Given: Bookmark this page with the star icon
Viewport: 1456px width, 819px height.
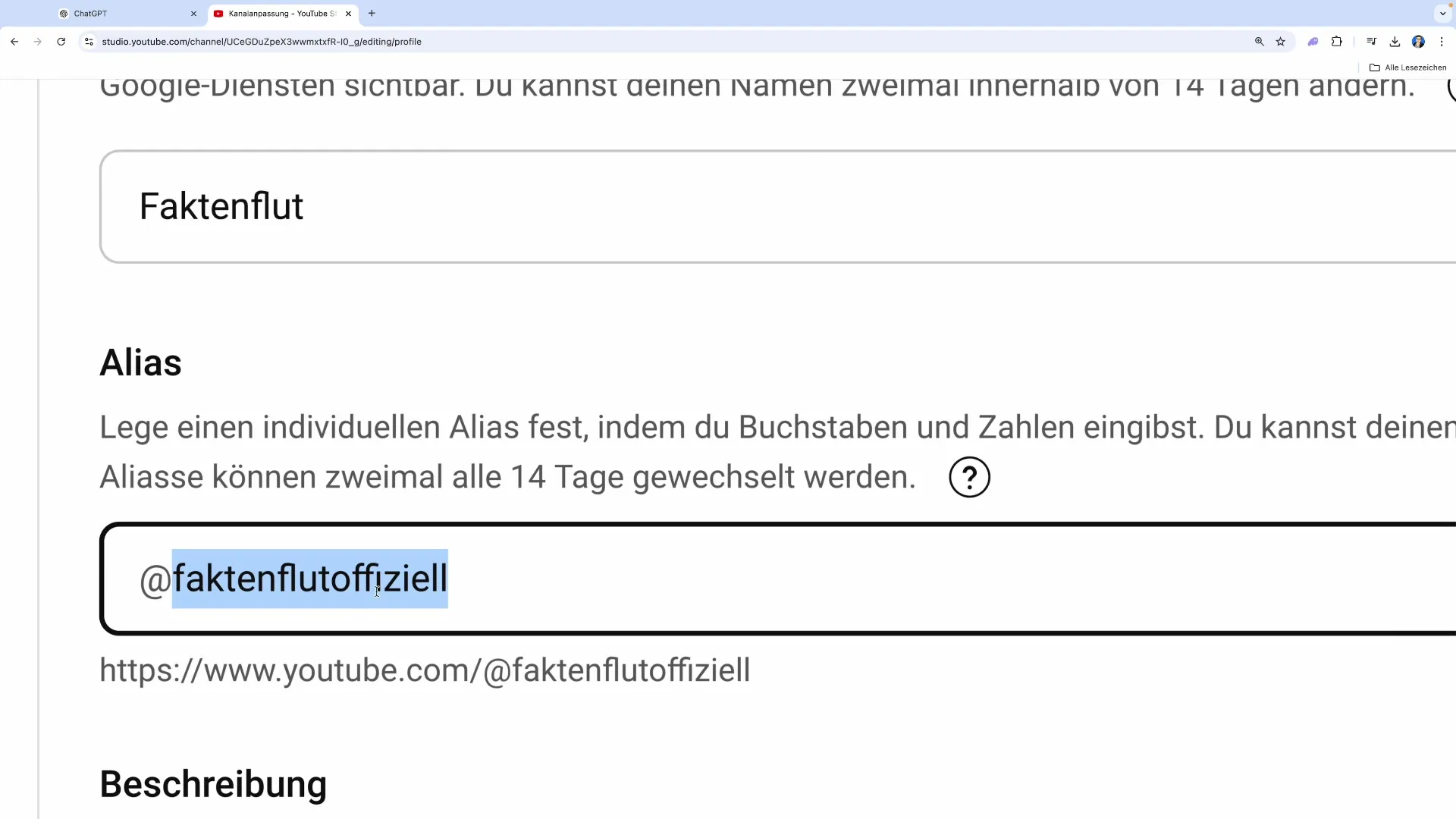Looking at the screenshot, I should [1281, 42].
